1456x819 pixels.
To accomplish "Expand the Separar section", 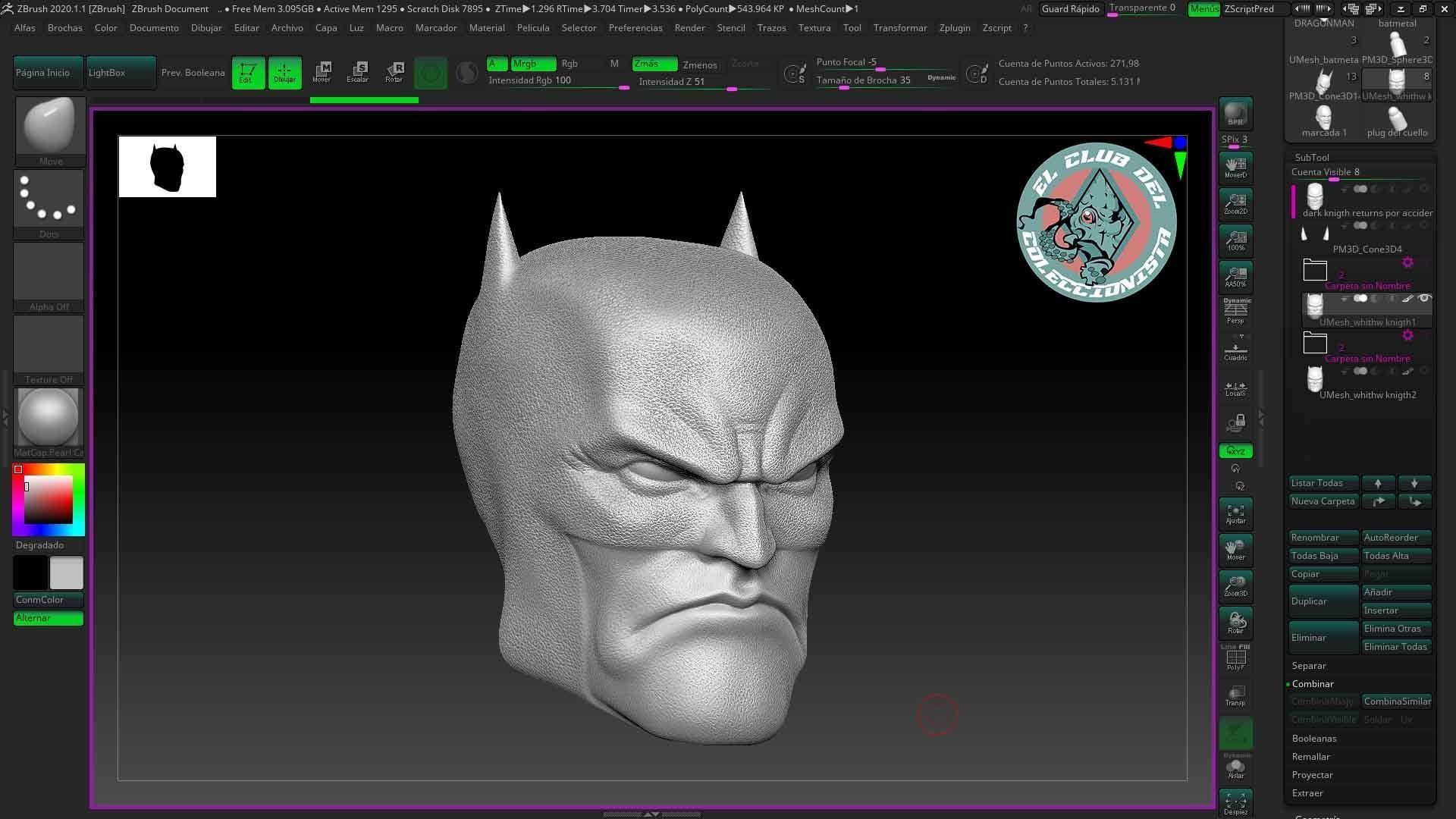I will click(1309, 666).
